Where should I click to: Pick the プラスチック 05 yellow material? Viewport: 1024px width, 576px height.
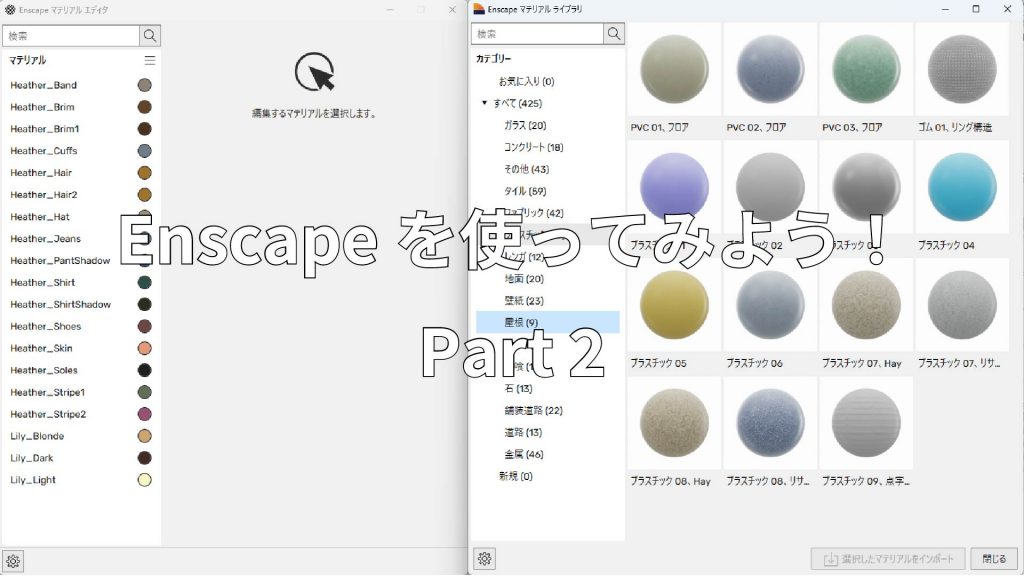click(674, 304)
